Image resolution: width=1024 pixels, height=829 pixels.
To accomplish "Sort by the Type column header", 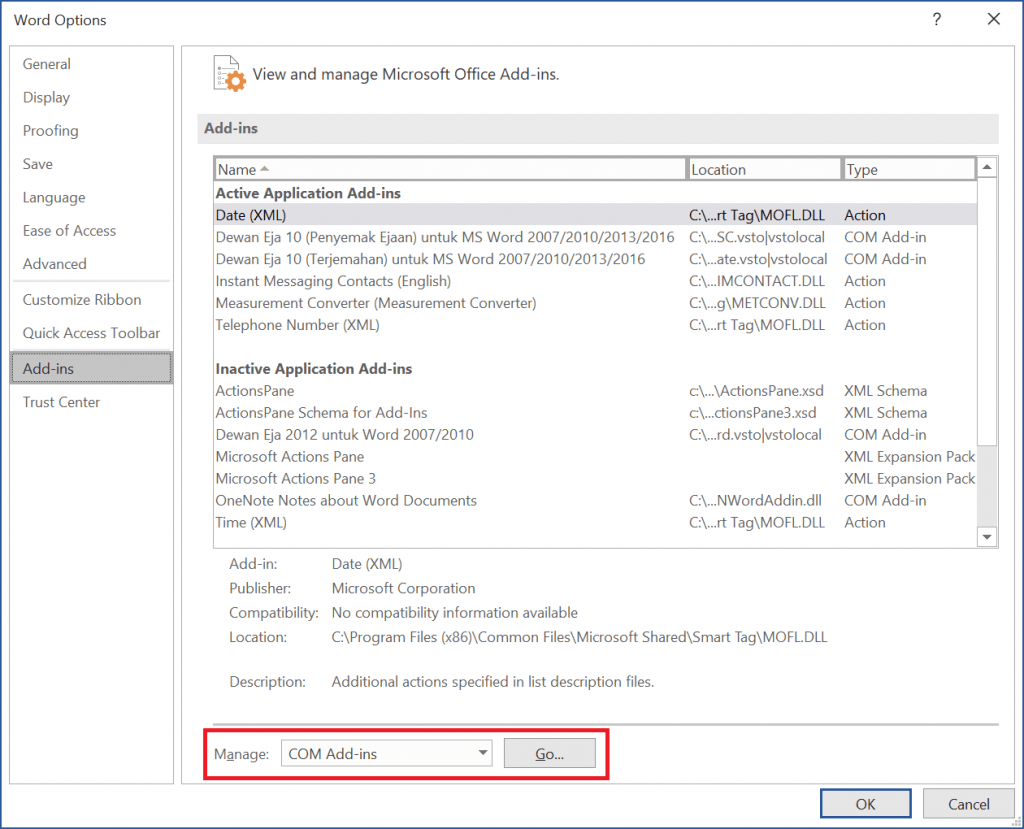I will tap(908, 170).
